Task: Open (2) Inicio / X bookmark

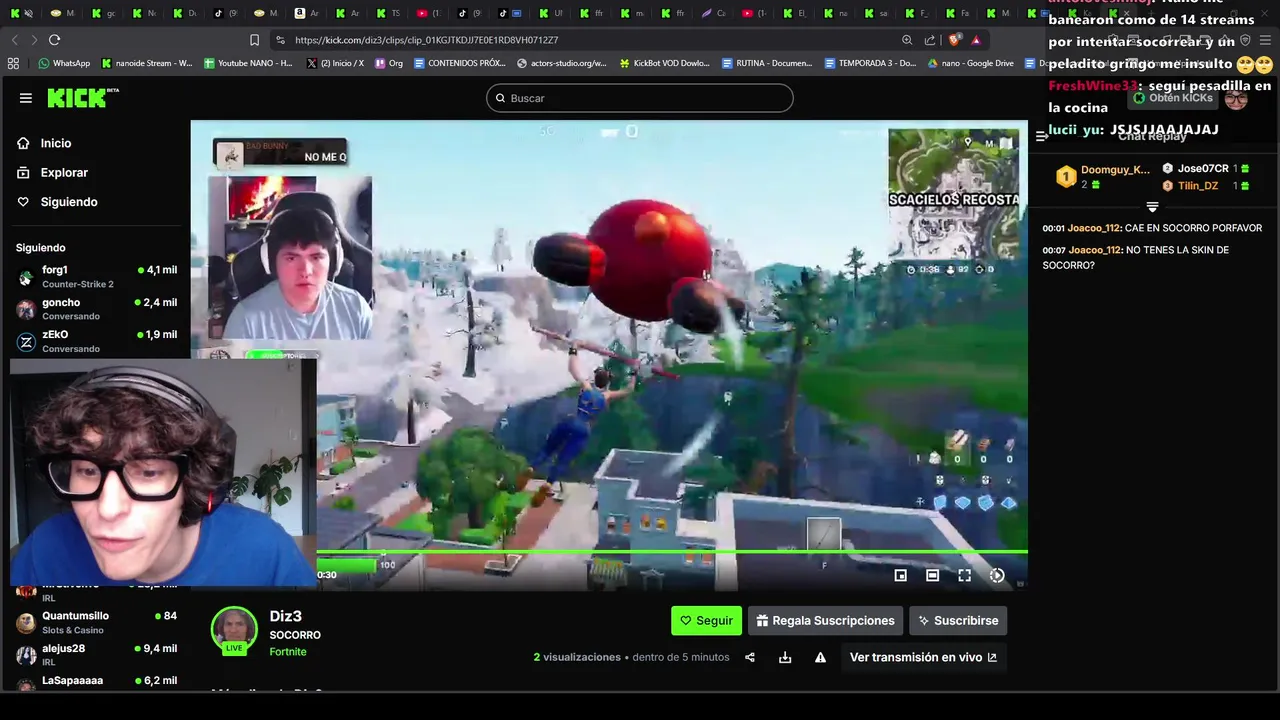Action: click(x=335, y=63)
